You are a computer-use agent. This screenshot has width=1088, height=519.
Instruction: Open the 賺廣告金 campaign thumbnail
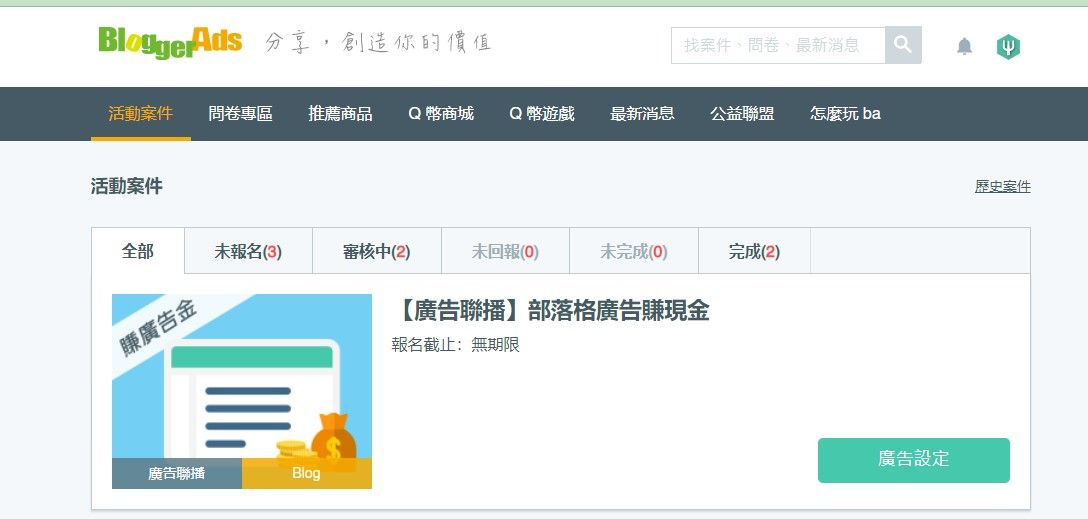(x=241, y=391)
